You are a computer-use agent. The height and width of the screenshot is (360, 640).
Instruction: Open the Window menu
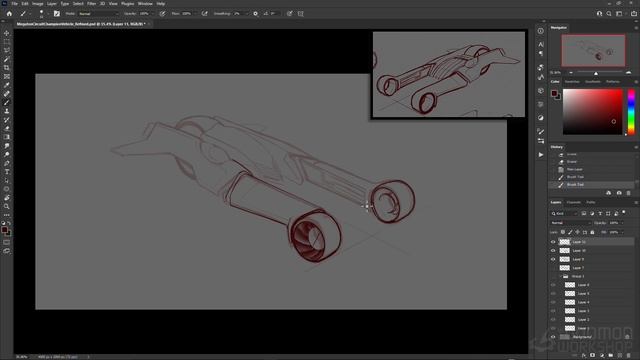145,4
